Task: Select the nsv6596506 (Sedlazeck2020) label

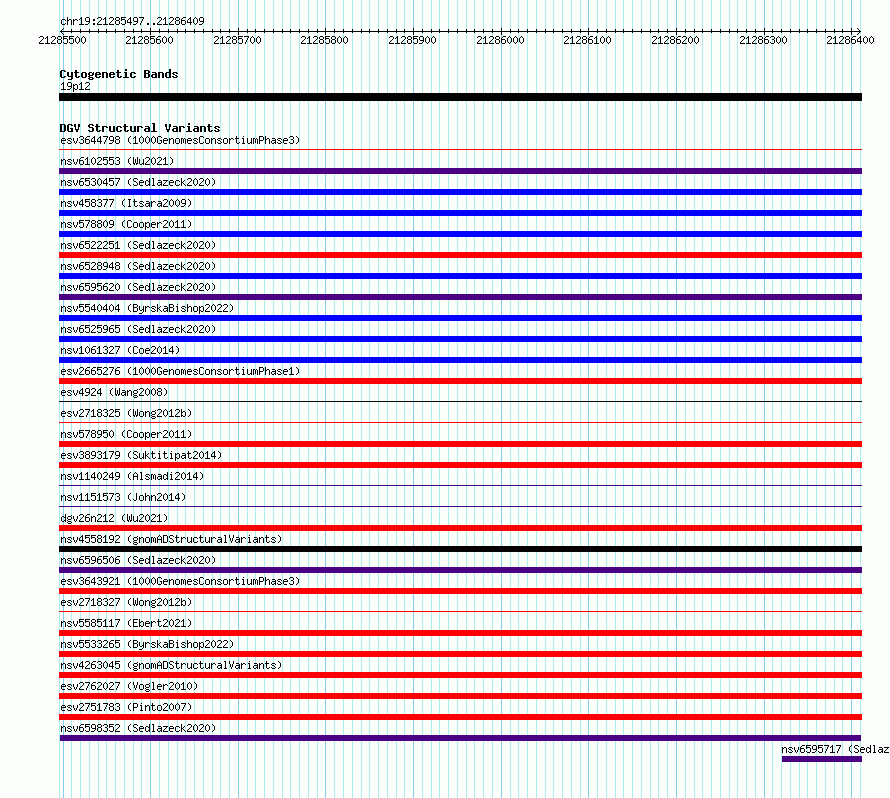Action: point(138,560)
